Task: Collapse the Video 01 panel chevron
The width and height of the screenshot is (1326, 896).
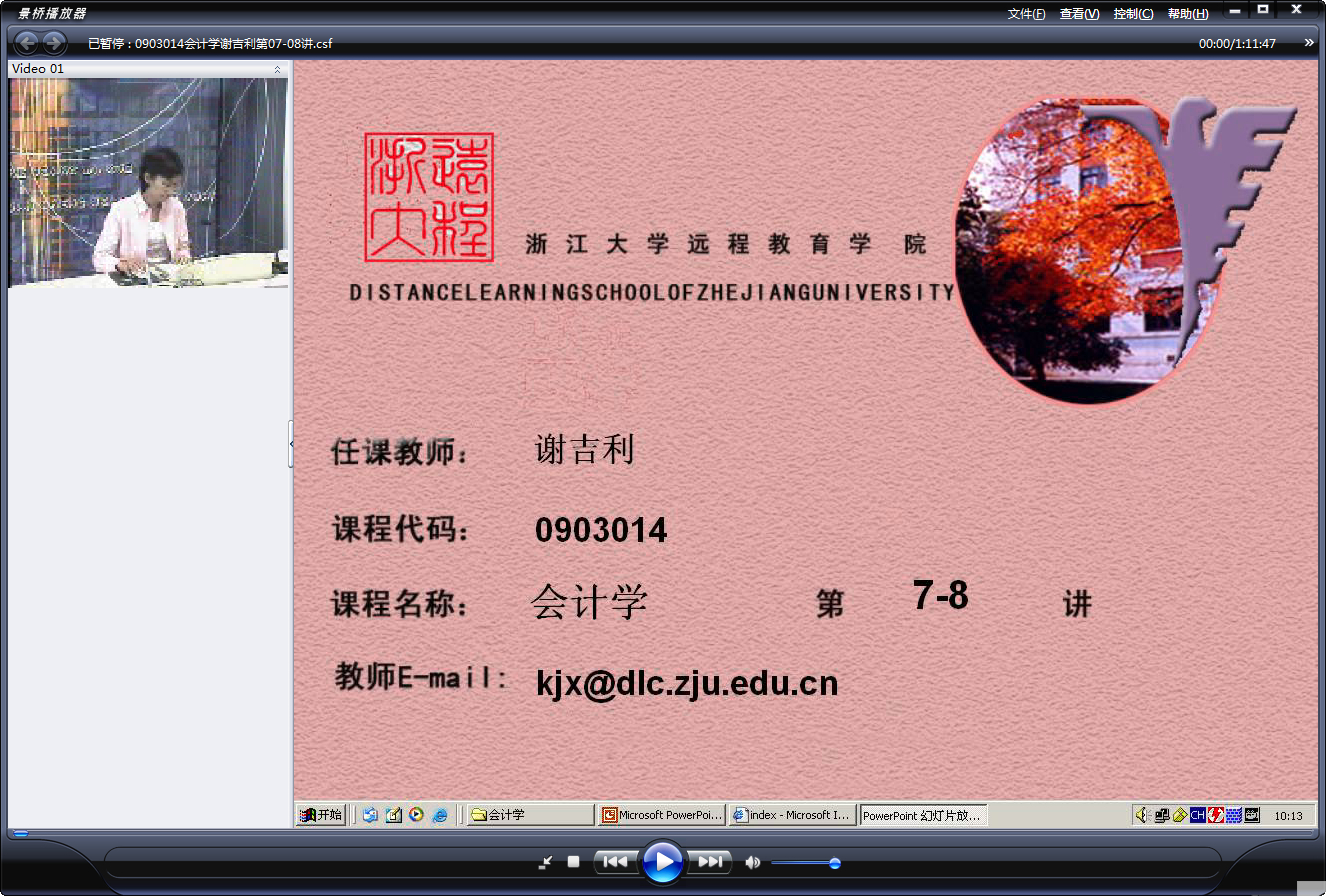Action: (278, 69)
